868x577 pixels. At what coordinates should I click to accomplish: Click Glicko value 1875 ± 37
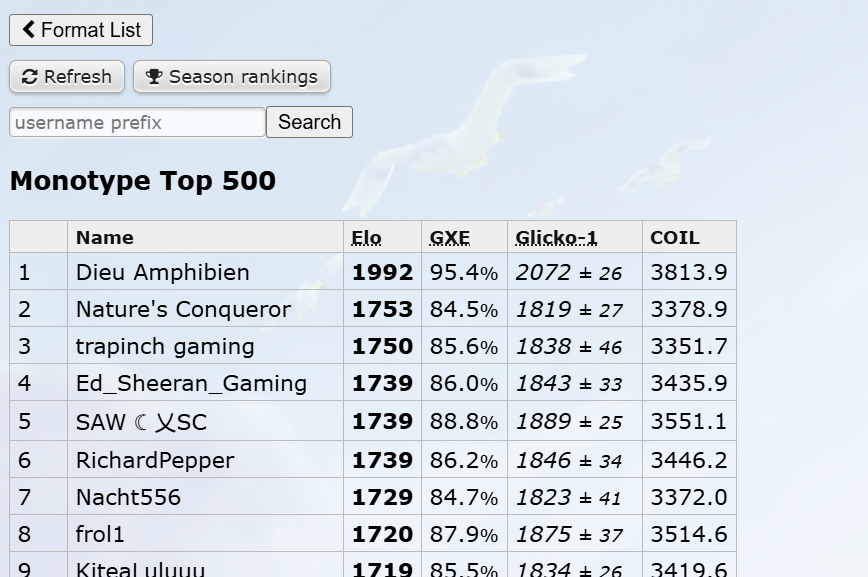569,534
